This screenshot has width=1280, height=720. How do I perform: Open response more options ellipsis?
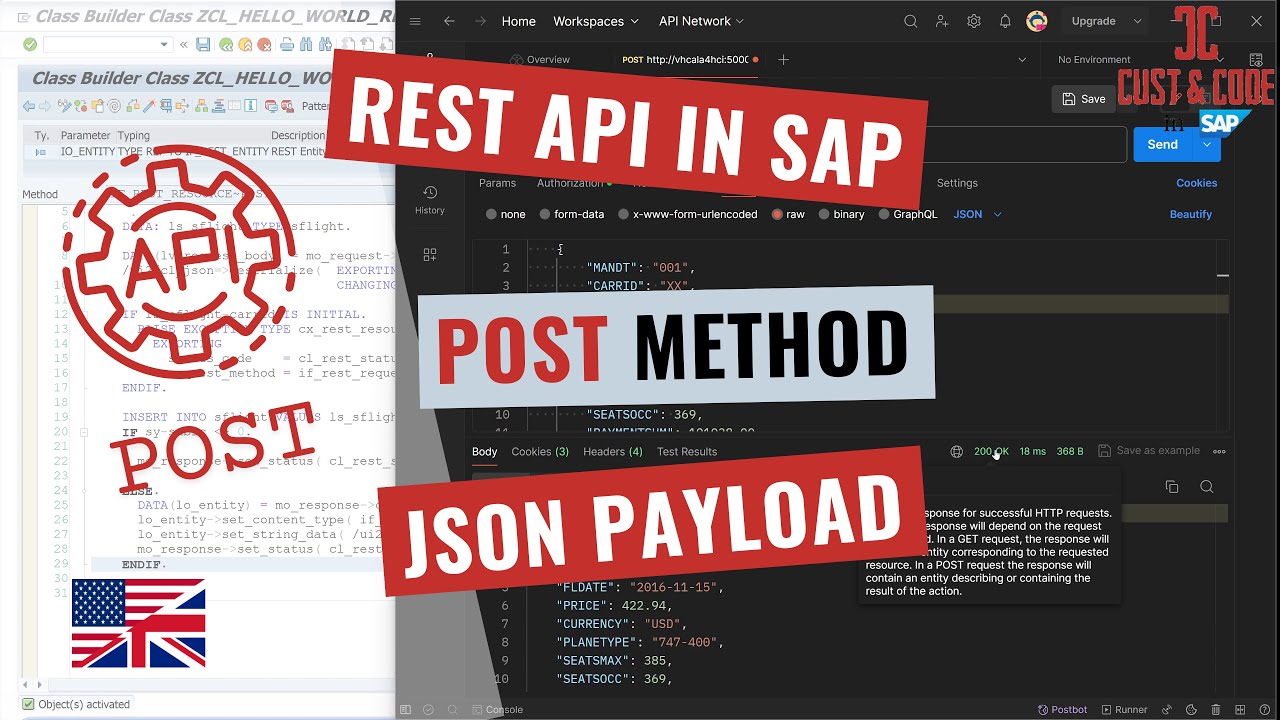click(x=1219, y=451)
